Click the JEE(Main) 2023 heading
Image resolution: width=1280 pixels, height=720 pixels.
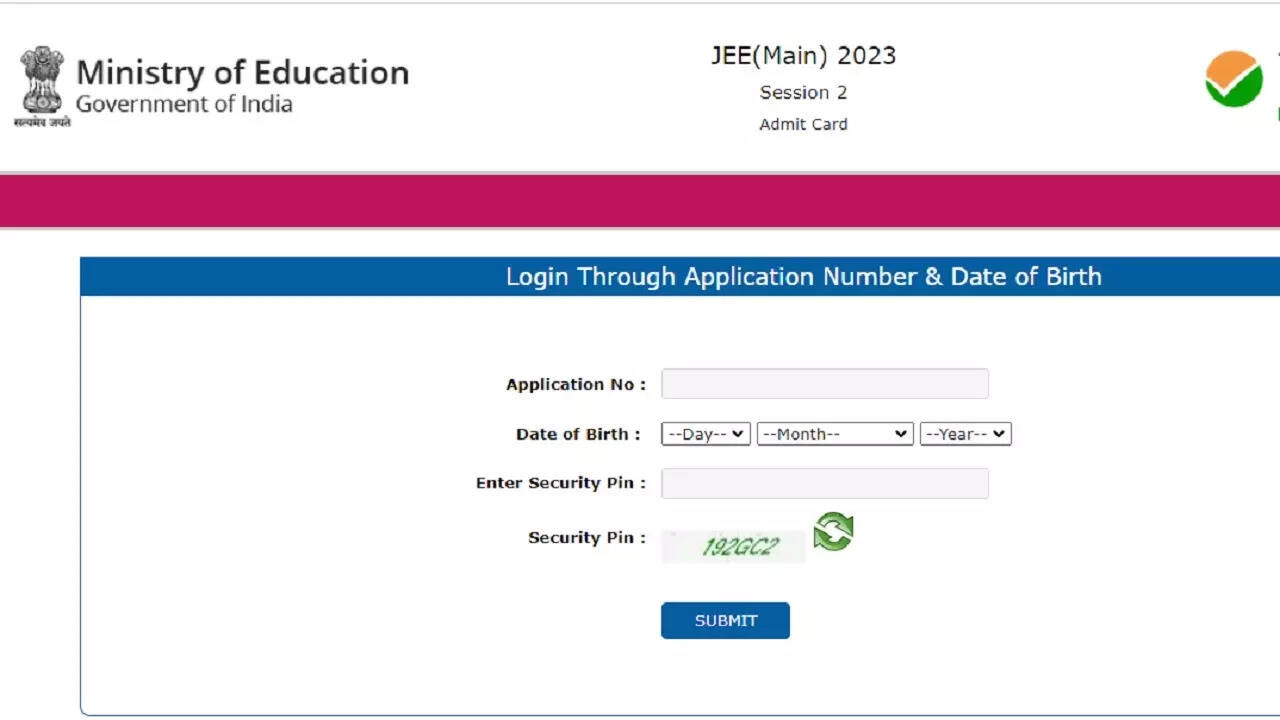click(803, 56)
